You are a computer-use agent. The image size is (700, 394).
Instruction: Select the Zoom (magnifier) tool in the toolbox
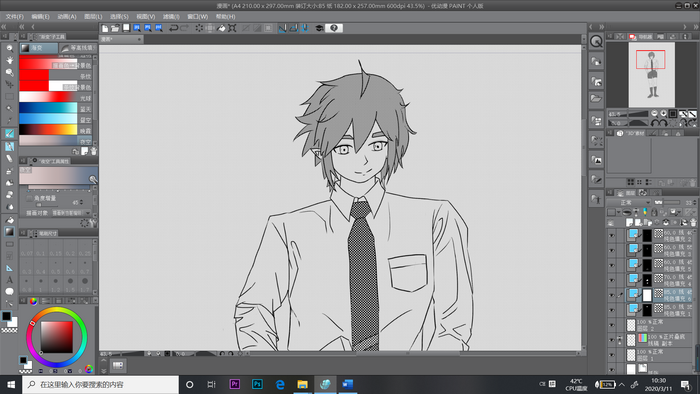[x=9, y=48]
